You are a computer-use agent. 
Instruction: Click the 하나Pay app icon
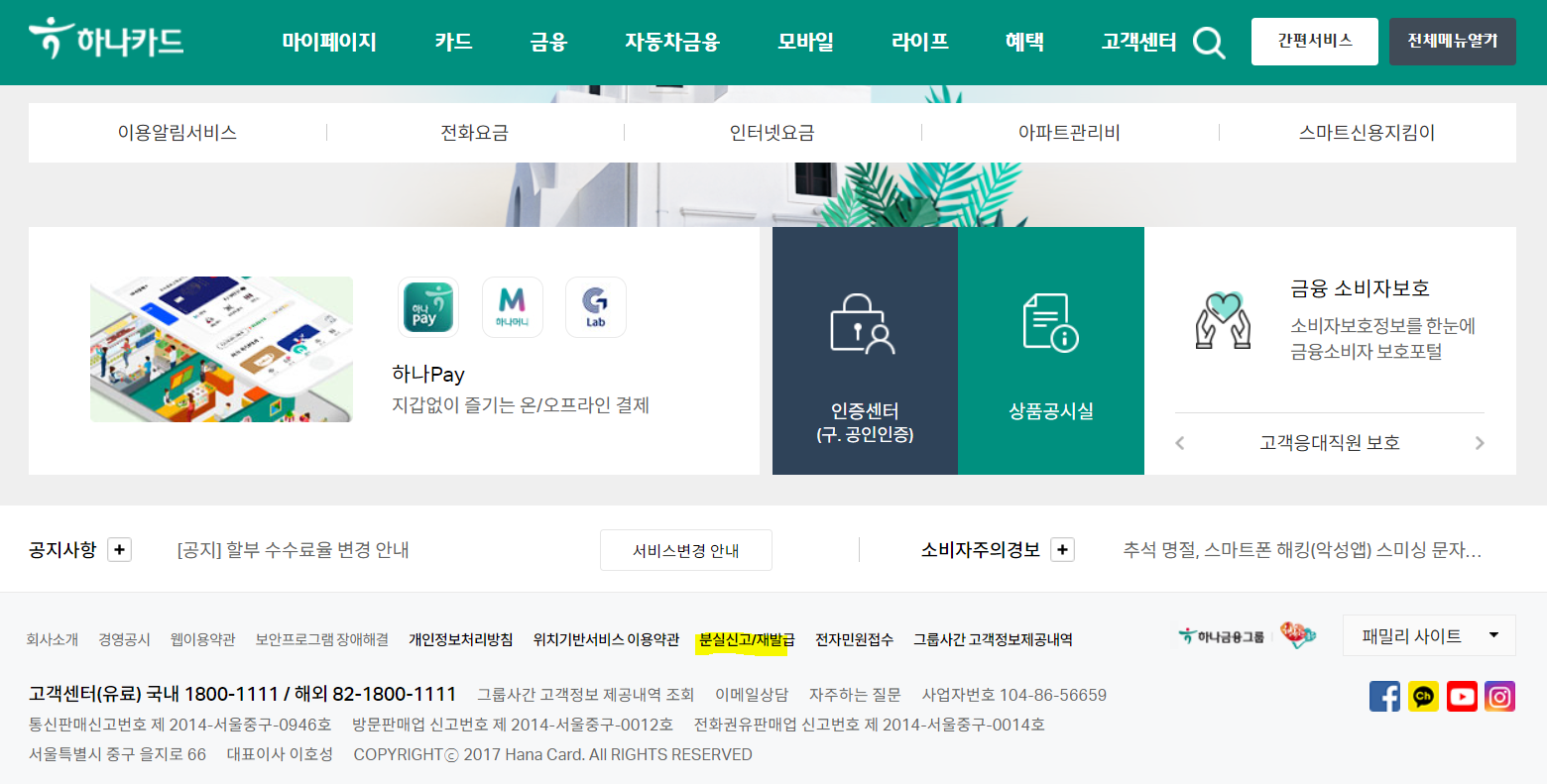click(427, 307)
